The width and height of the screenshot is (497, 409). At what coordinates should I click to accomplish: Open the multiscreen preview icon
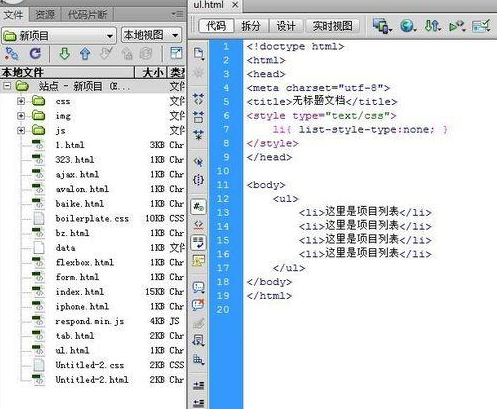[382, 26]
